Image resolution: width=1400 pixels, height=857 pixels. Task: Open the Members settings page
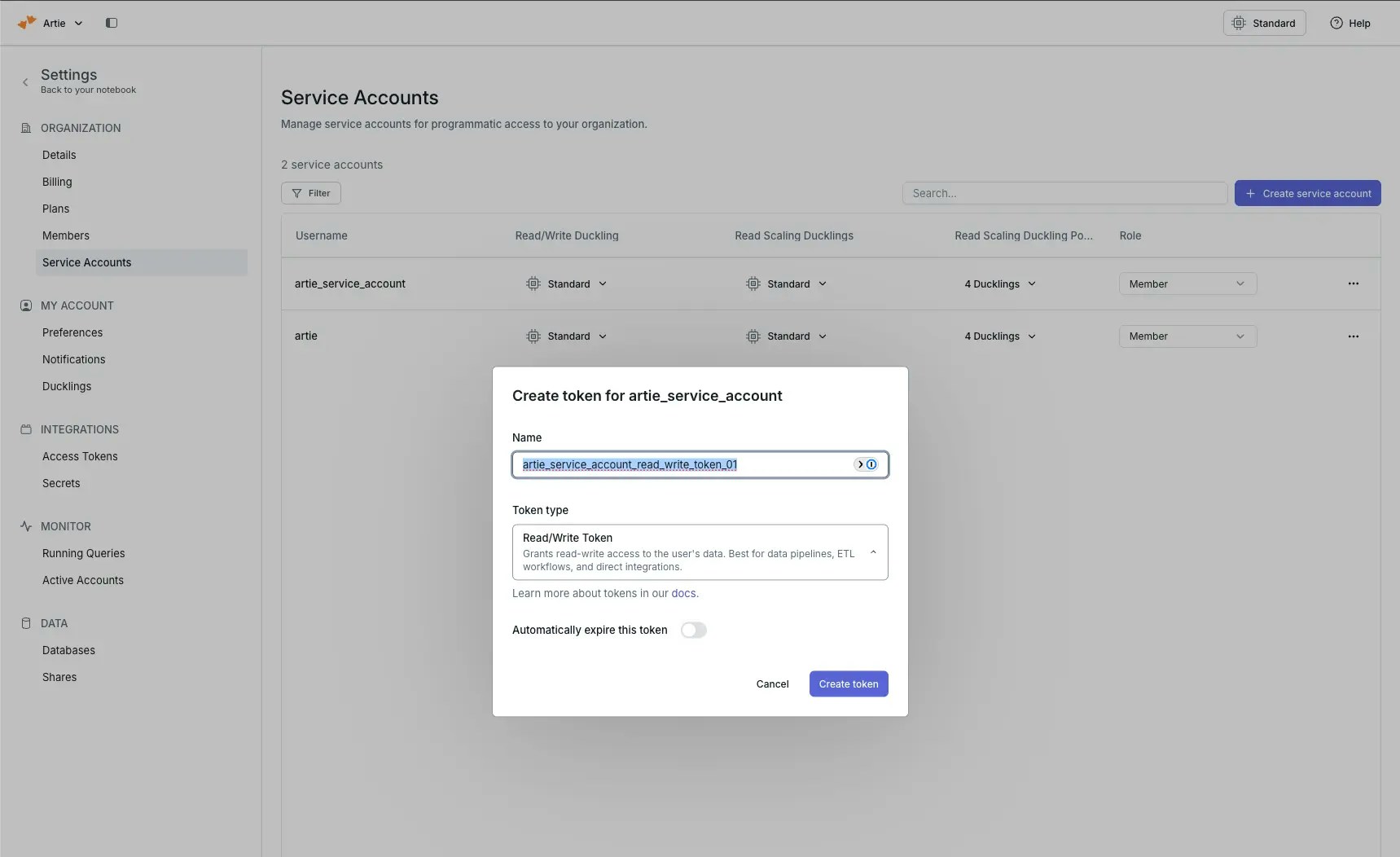coord(66,235)
